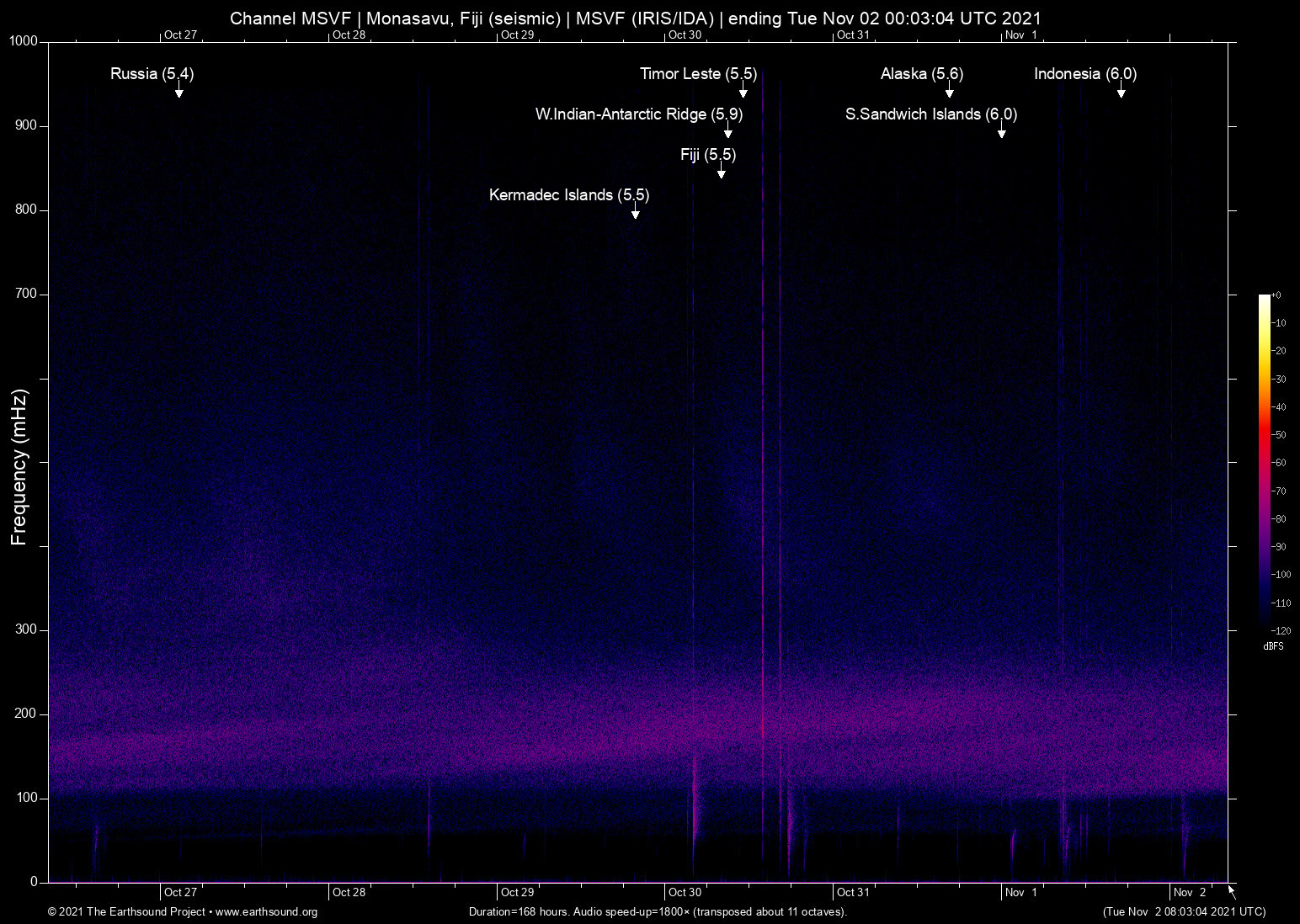This screenshot has width=1300, height=924.
Task: Click the Nov 1 top axis label
Action: pyautogui.click(x=1021, y=35)
